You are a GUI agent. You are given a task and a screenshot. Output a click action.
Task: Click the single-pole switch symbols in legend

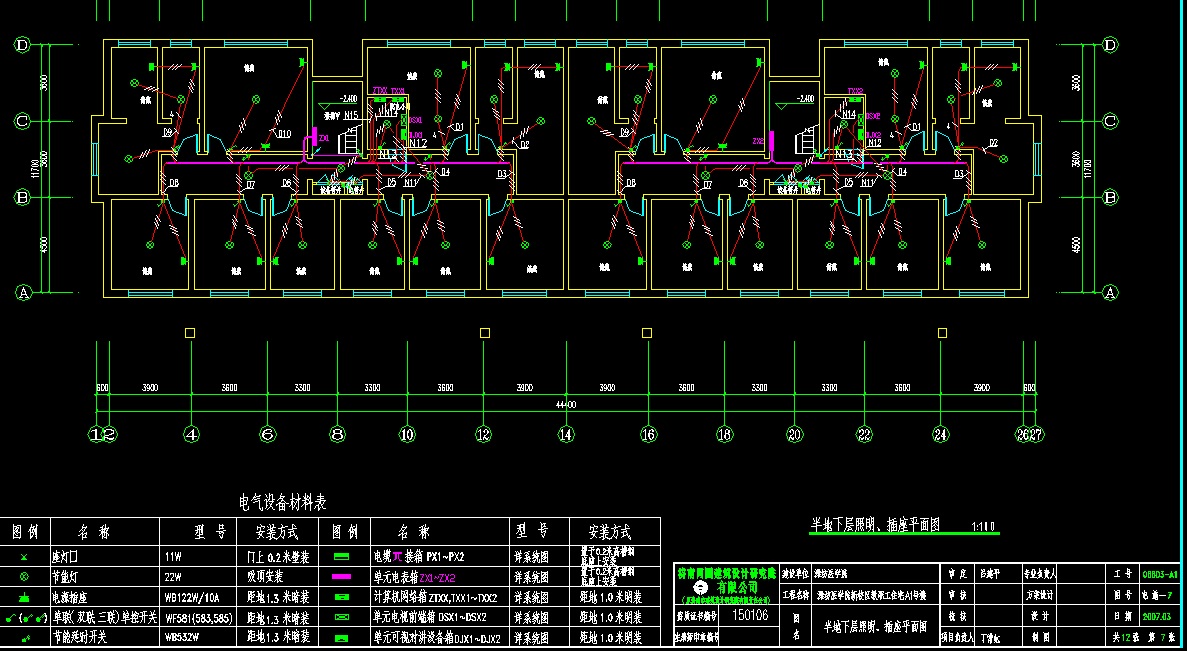24,617
